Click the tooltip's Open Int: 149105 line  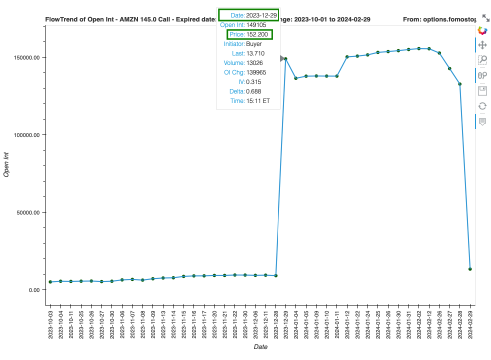click(x=243, y=25)
